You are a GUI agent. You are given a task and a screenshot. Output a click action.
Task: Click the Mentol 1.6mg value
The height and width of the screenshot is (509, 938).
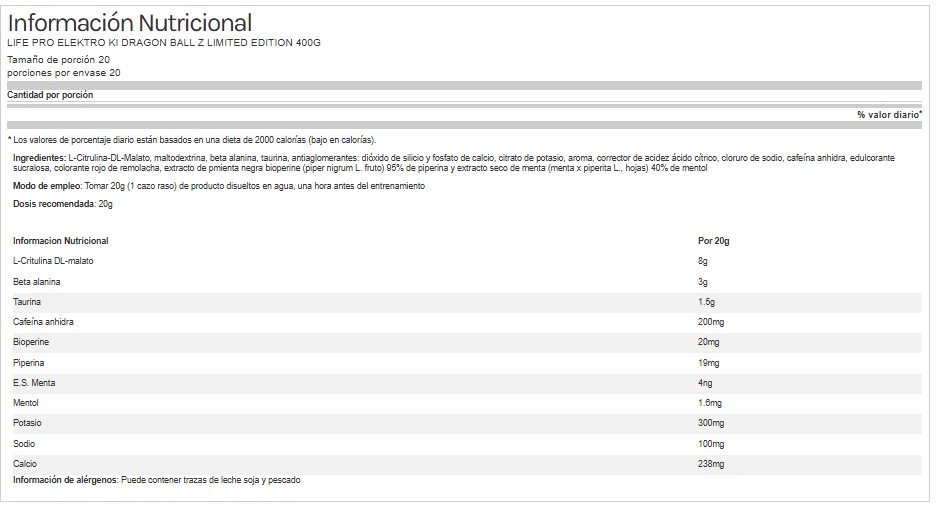709,403
